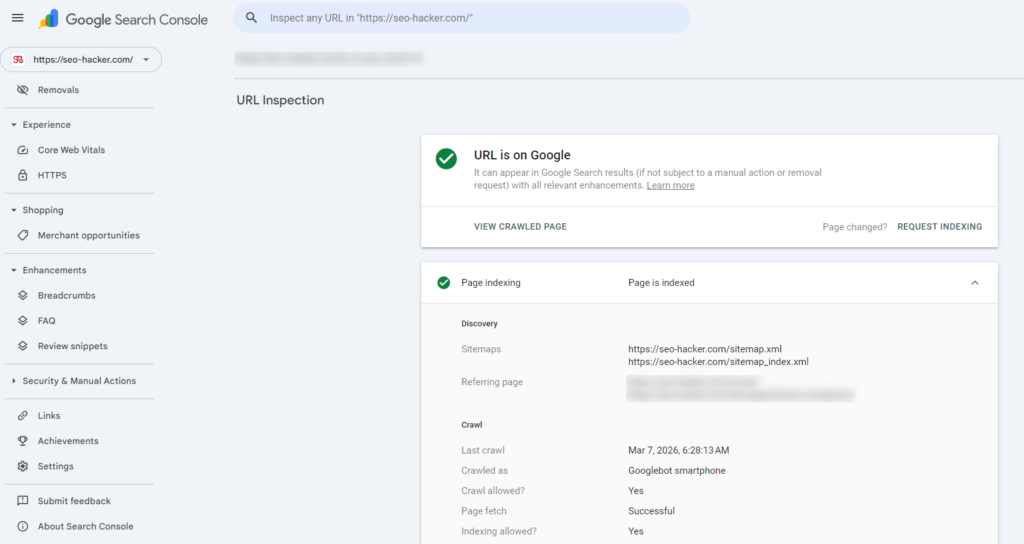Viewport: 1024px width, 544px height.
Task: Click VIEW CRAWLED PAGE button
Action: (520, 227)
